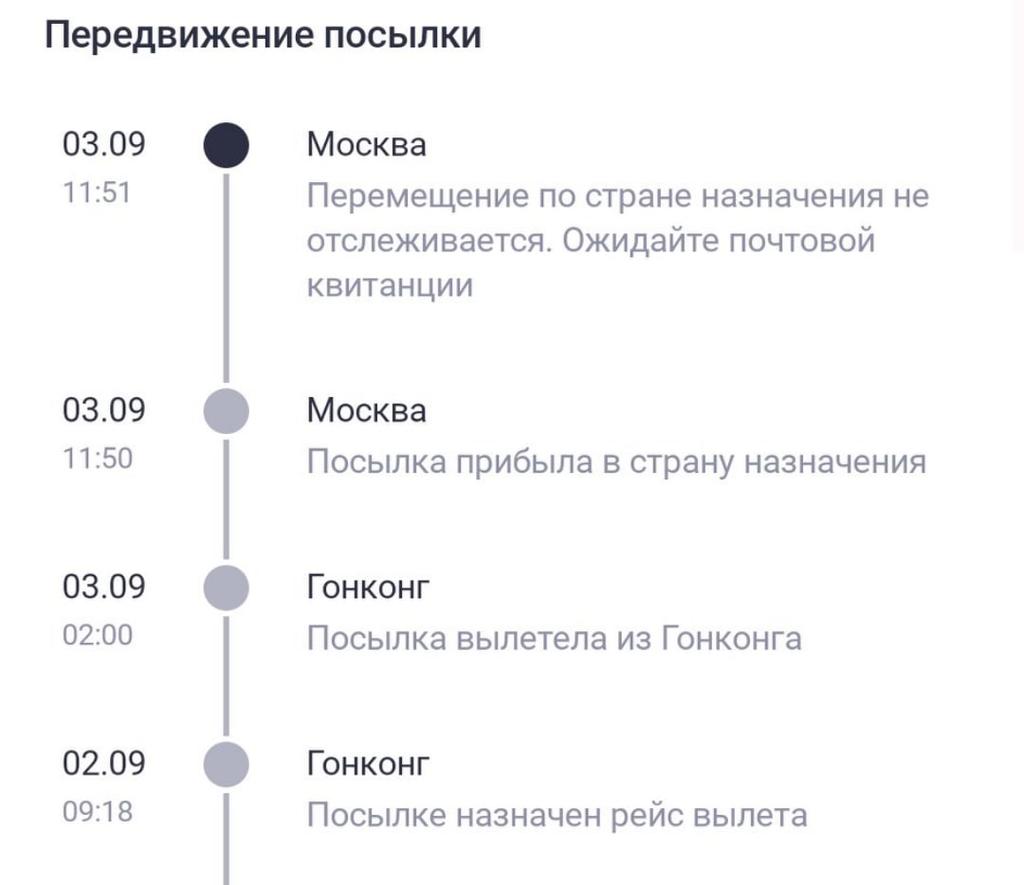The width and height of the screenshot is (1024, 885).
Task: Open the "Перемещение по стране назначения" status text
Action: pyautogui.click(x=617, y=240)
